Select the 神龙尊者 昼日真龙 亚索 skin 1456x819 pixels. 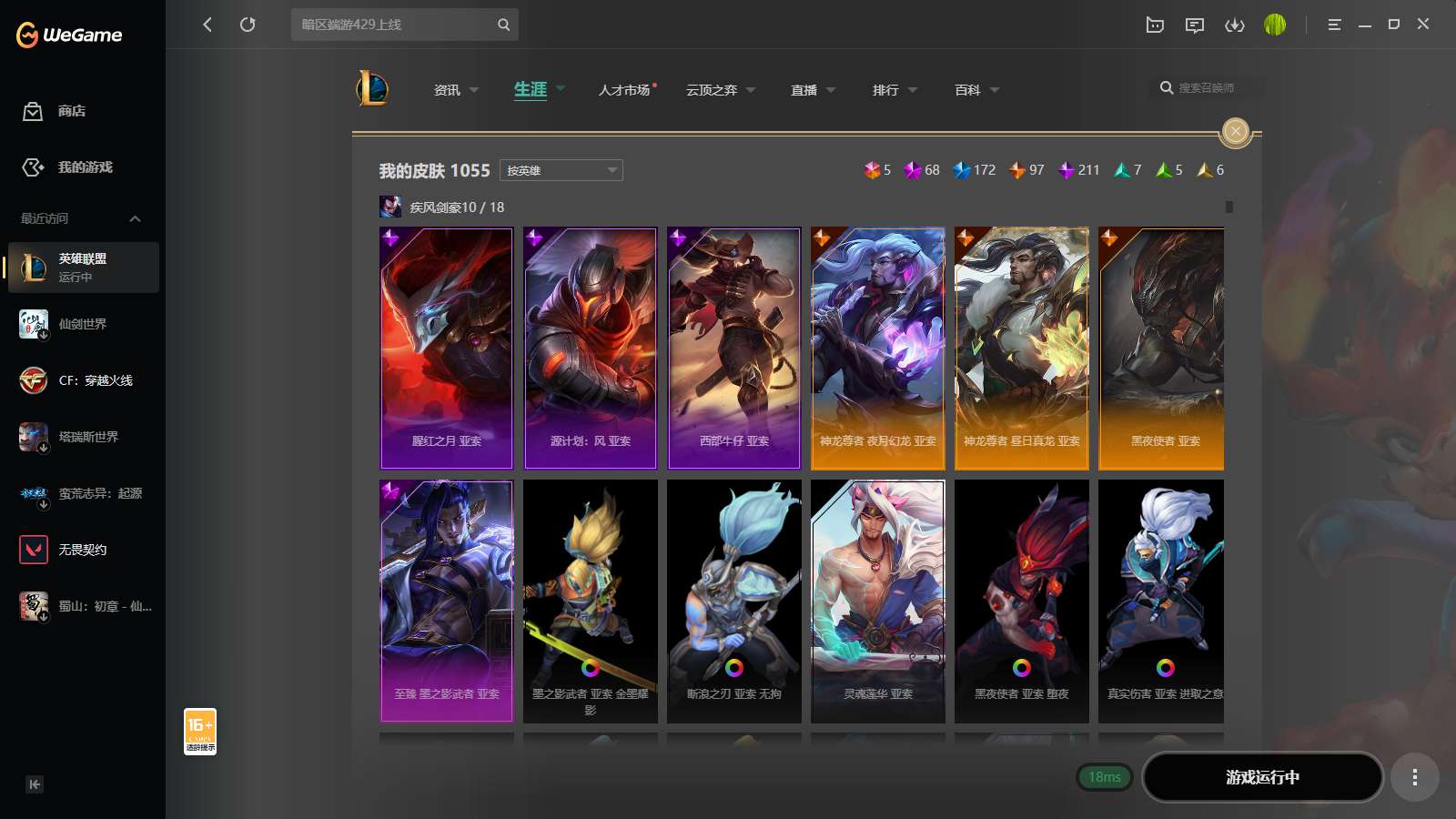(x=1022, y=349)
